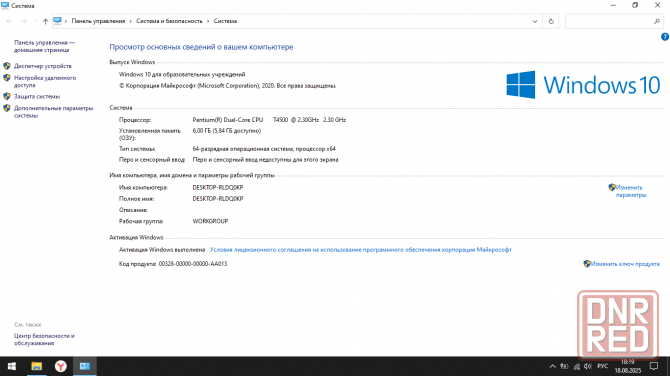Open Дополнительные параметры системы
This screenshot has height=376, width=670.
click(53, 112)
